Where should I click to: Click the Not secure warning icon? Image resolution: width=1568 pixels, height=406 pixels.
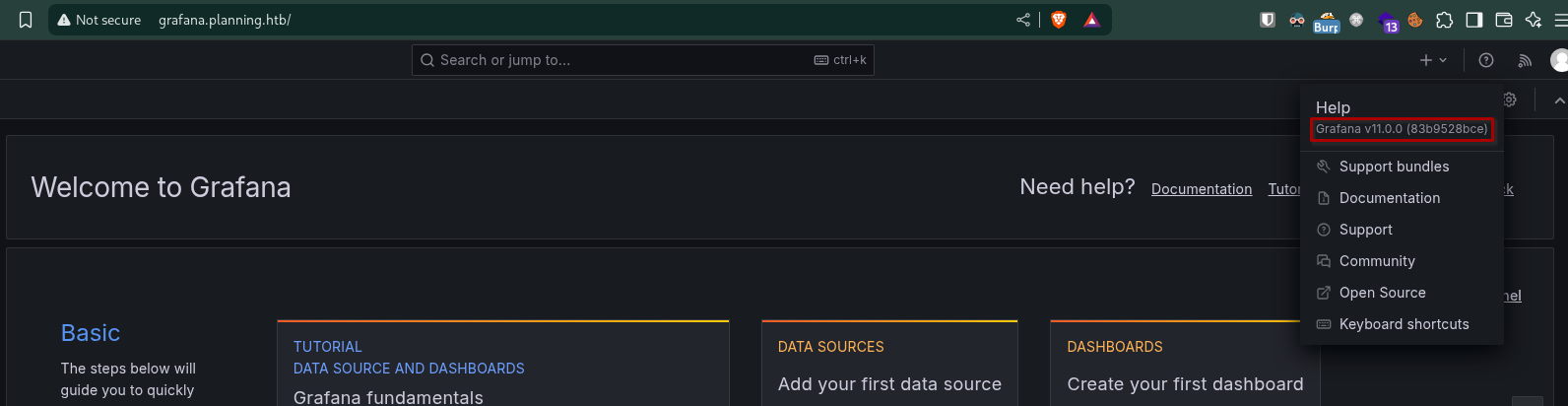64,20
